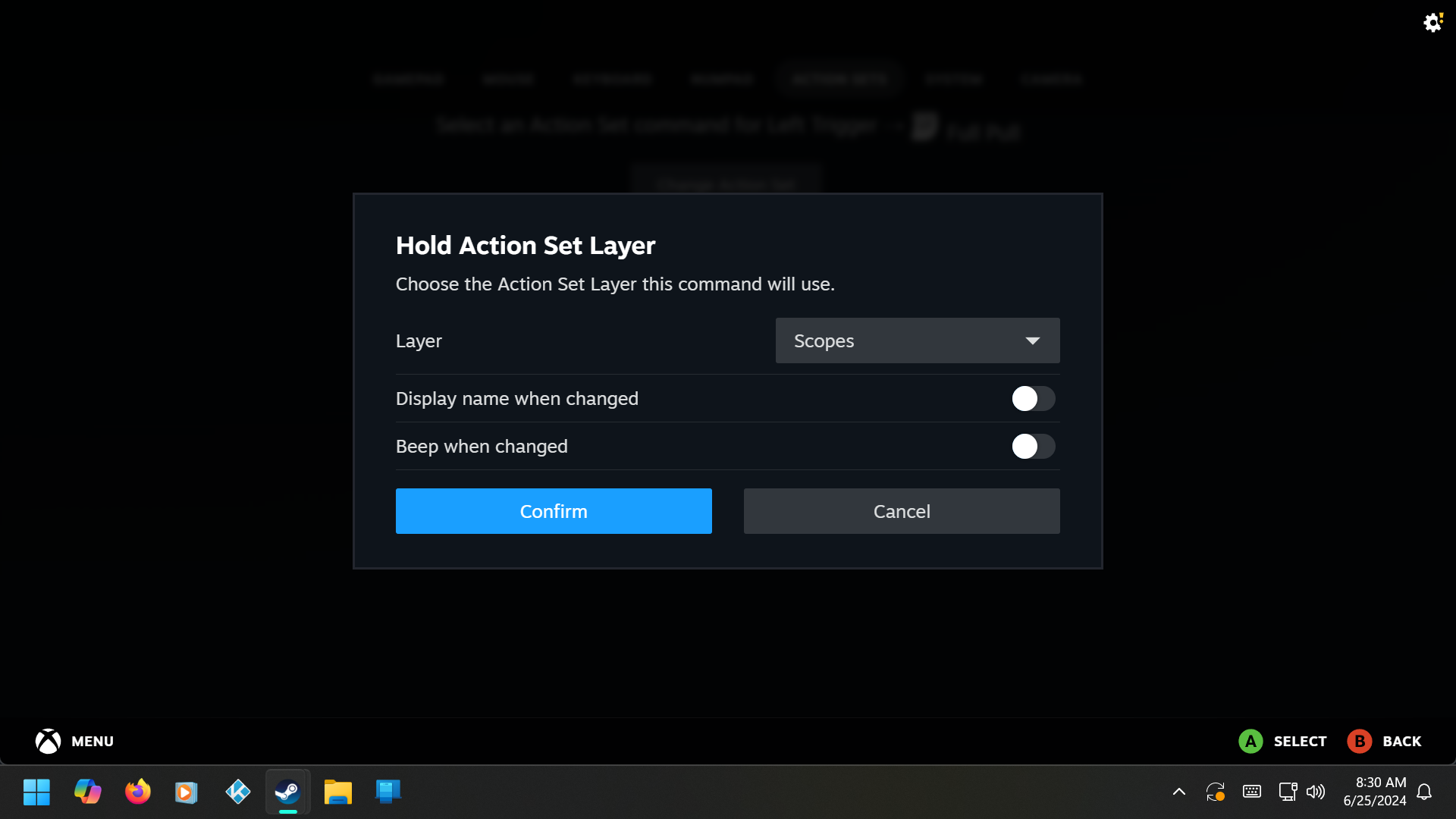Image resolution: width=1456 pixels, height=819 pixels.
Task: Click the clock showing 8:30 AM
Action: tap(1374, 792)
